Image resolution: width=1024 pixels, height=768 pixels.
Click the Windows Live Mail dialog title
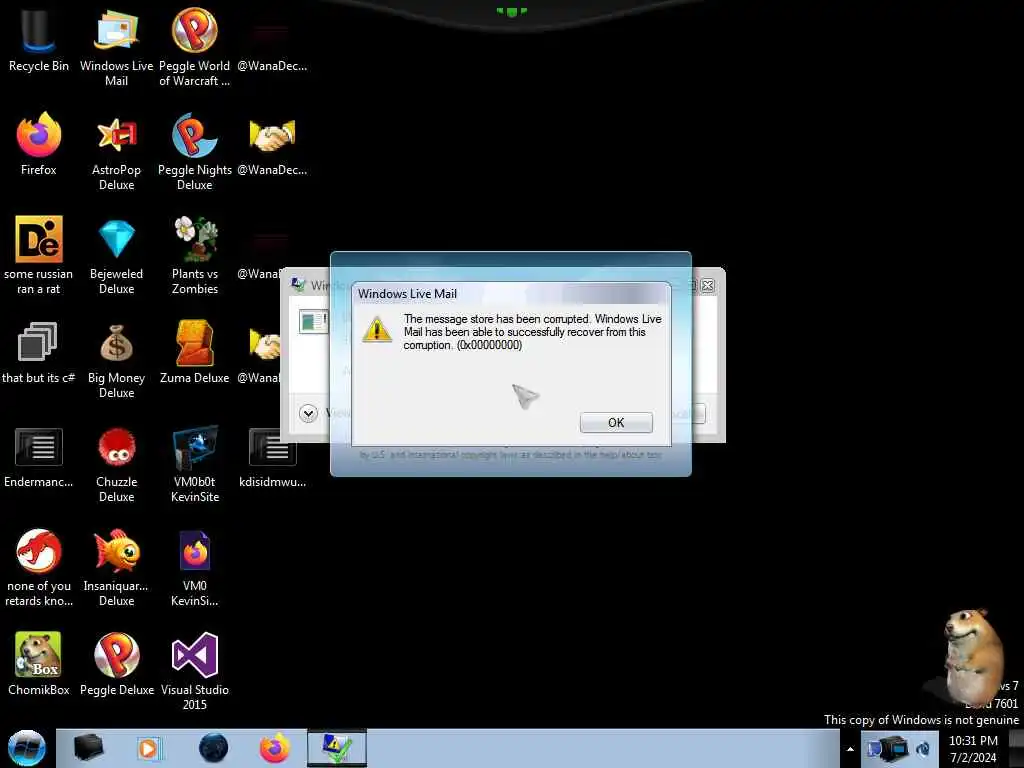[x=407, y=294]
